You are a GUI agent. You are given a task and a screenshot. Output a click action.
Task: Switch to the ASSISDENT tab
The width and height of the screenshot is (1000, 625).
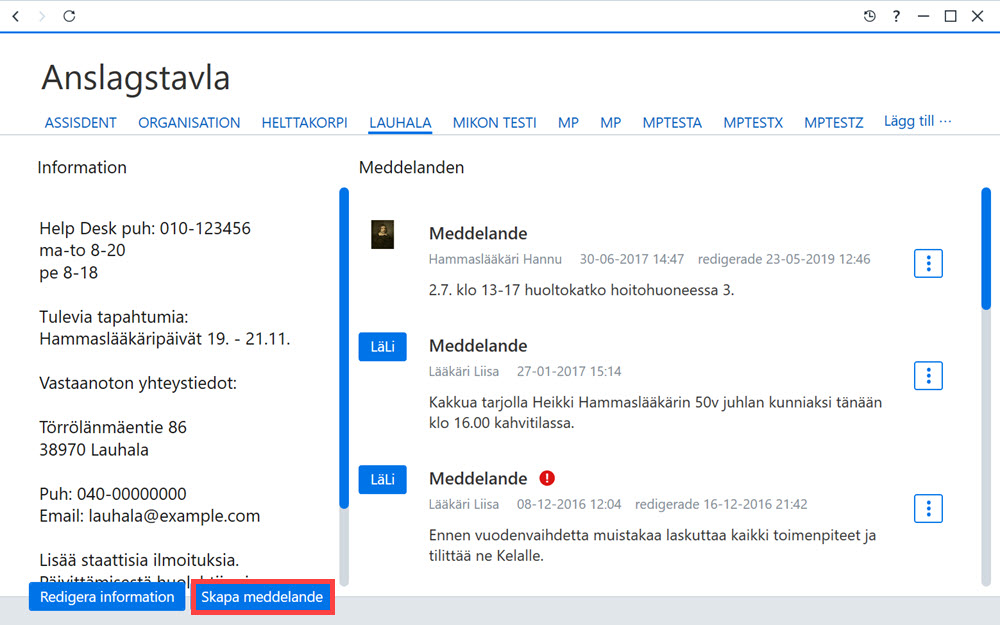(80, 122)
